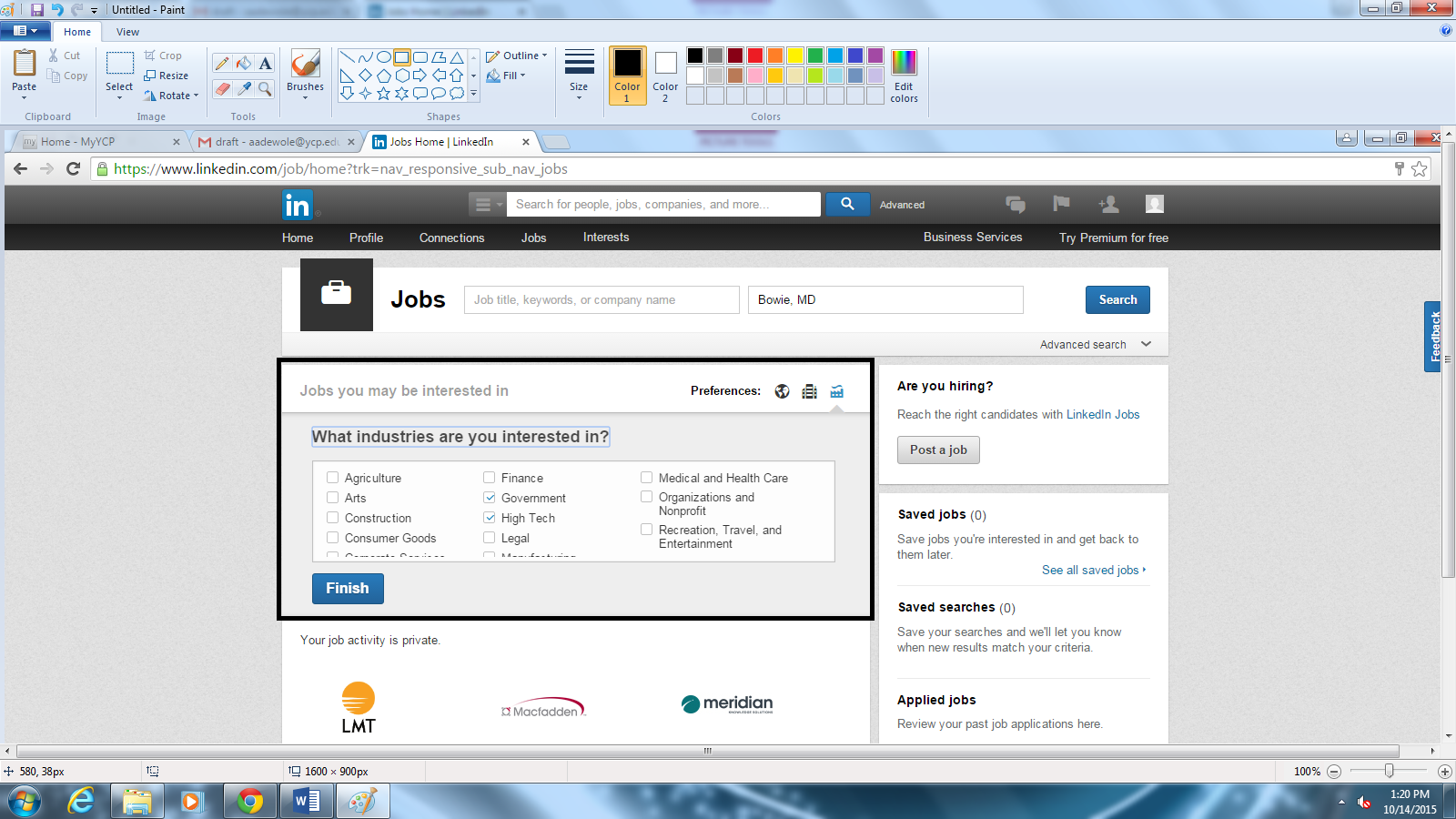Click the Undo arrow in quick access toolbar
The width and height of the screenshot is (1456, 819).
point(57,9)
